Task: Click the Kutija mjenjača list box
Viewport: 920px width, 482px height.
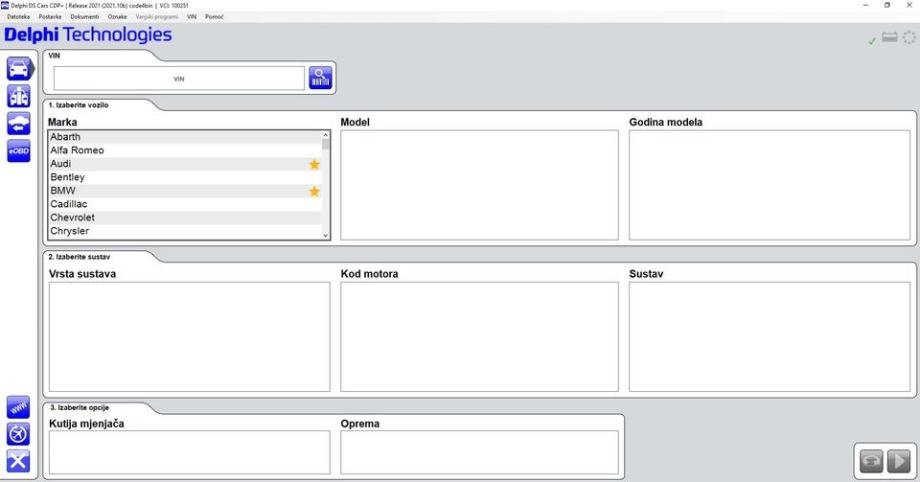Action: pyautogui.click(x=190, y=452)
